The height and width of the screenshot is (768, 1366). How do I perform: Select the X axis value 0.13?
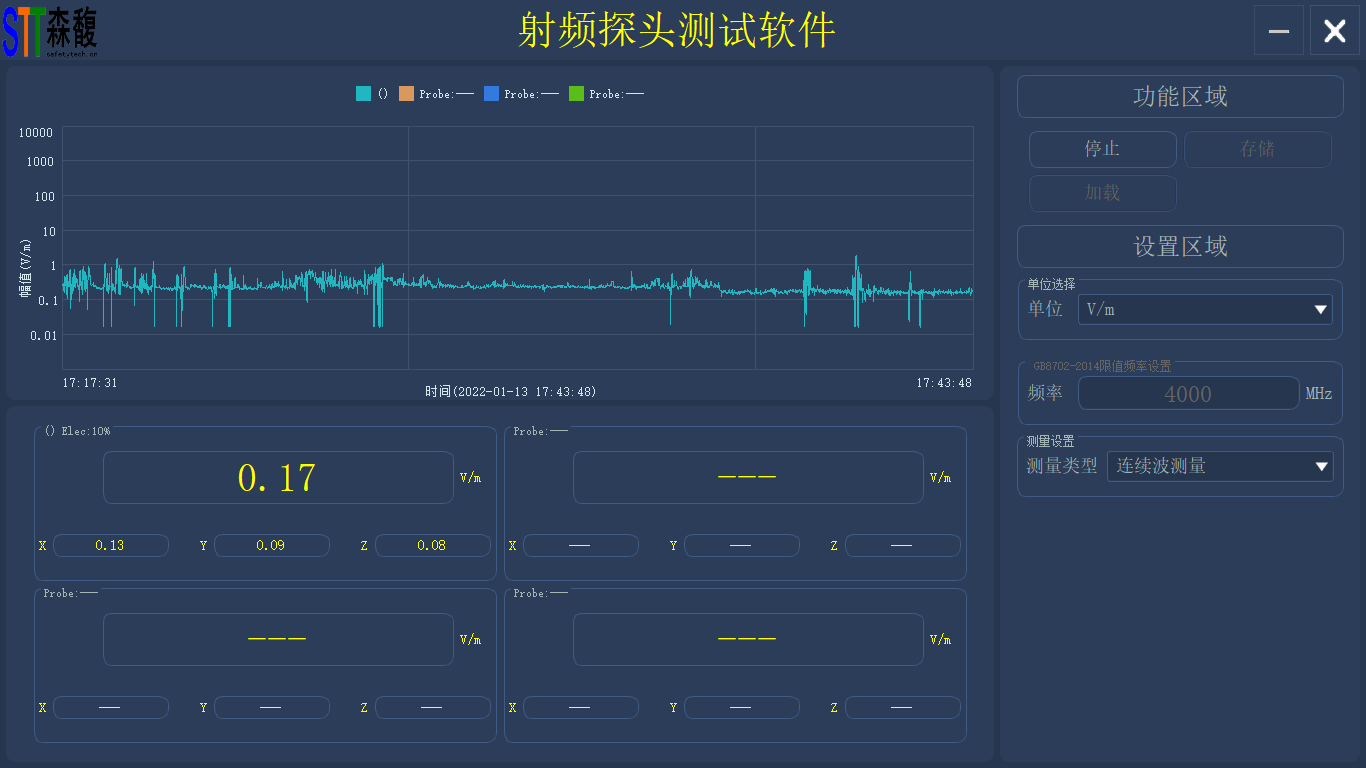pyautogui.click(x=110, y=546)
